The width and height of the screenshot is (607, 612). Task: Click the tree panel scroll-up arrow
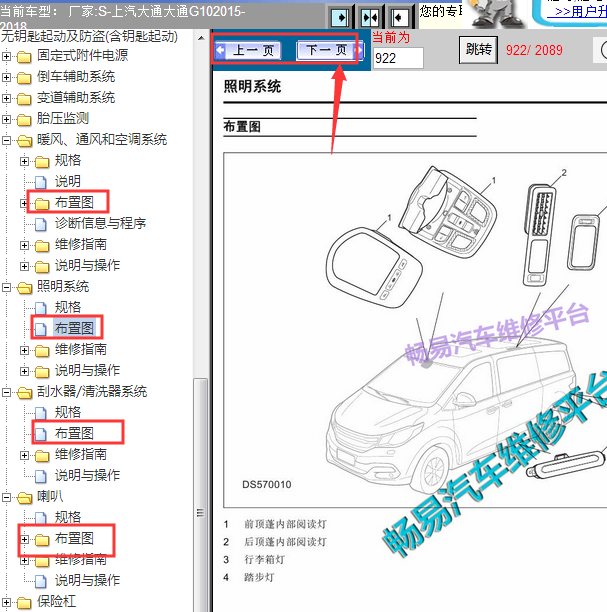(x=201, y=38)
